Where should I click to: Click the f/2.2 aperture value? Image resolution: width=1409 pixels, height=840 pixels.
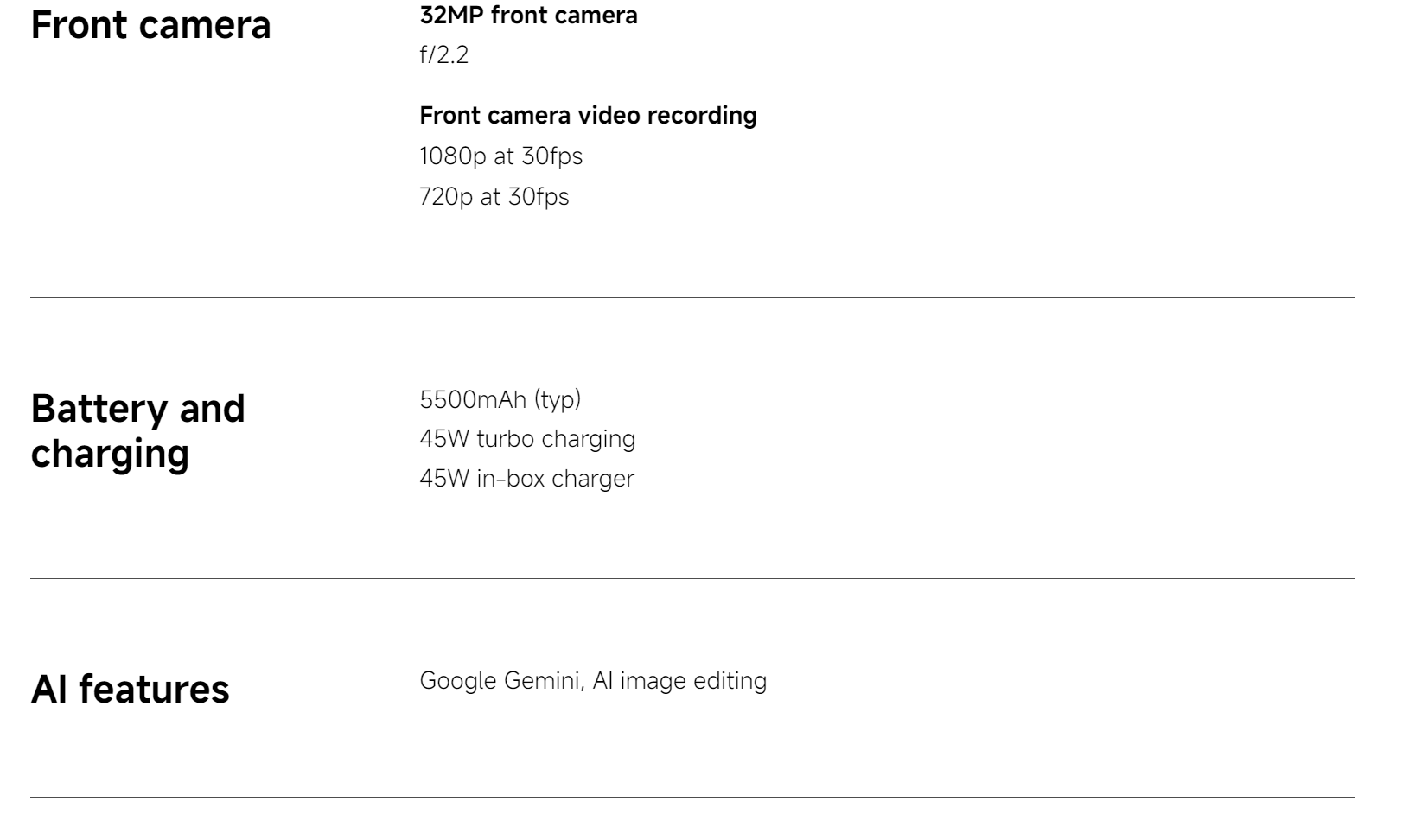[x=443, y=55]
